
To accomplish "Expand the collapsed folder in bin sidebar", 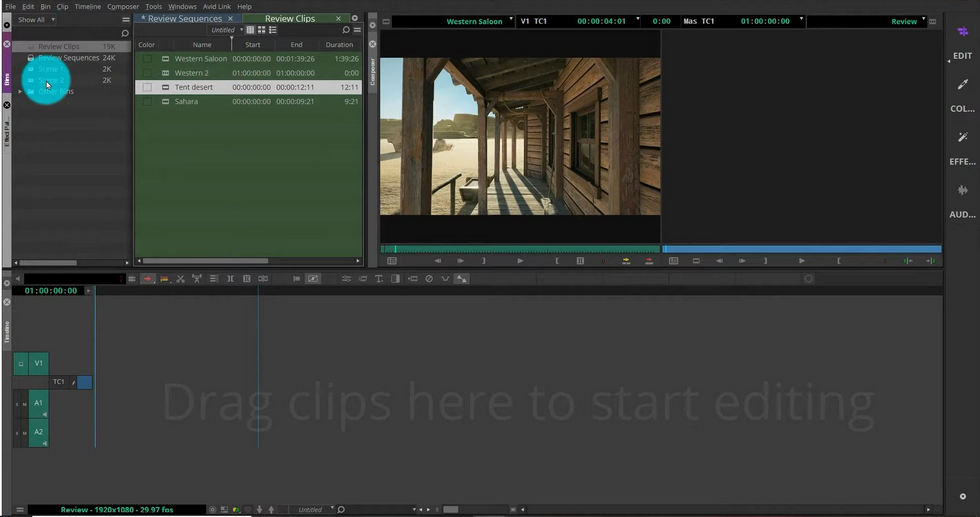I will (x=20, y=91).
